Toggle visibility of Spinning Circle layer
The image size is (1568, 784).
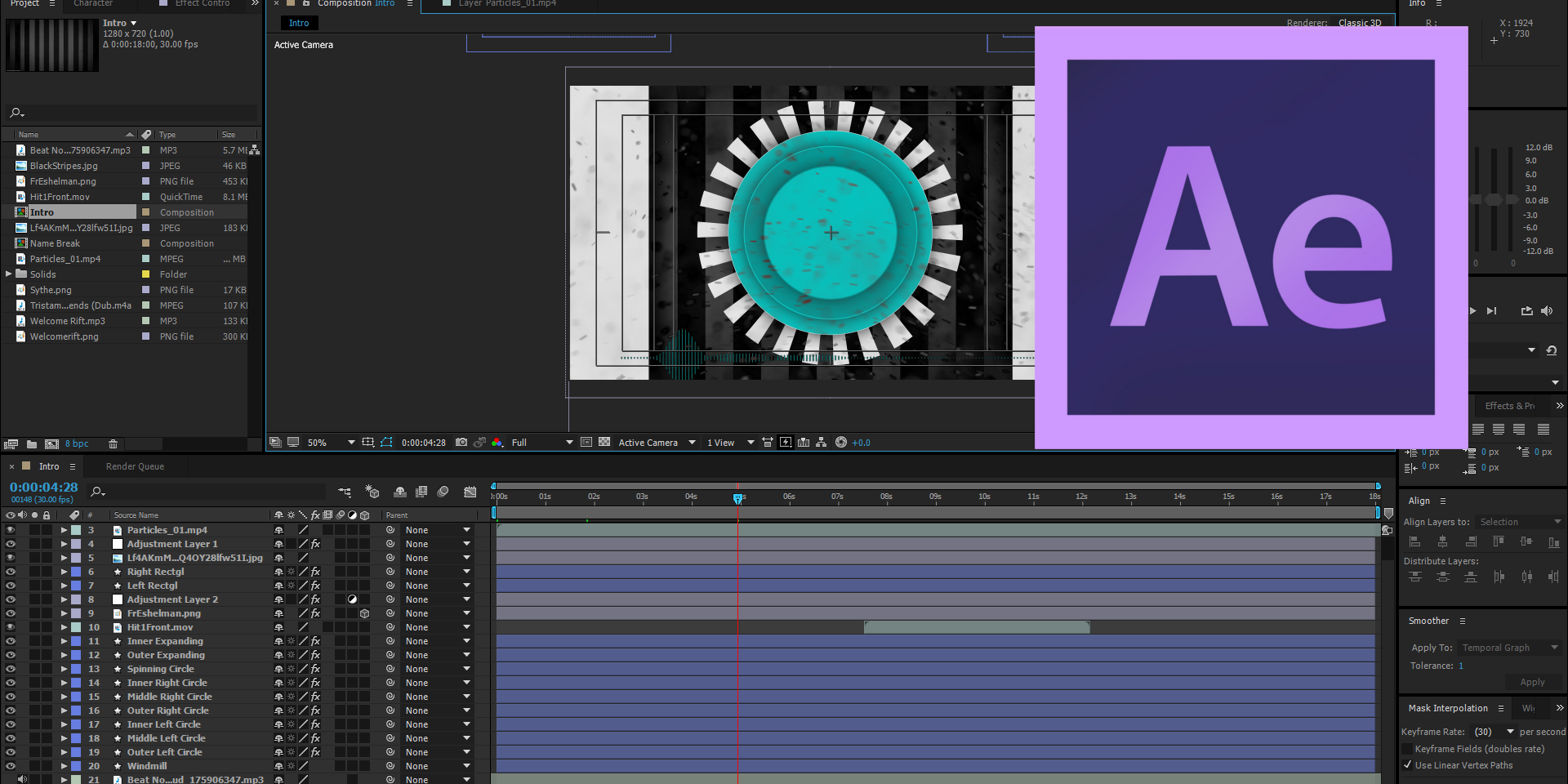11,669
